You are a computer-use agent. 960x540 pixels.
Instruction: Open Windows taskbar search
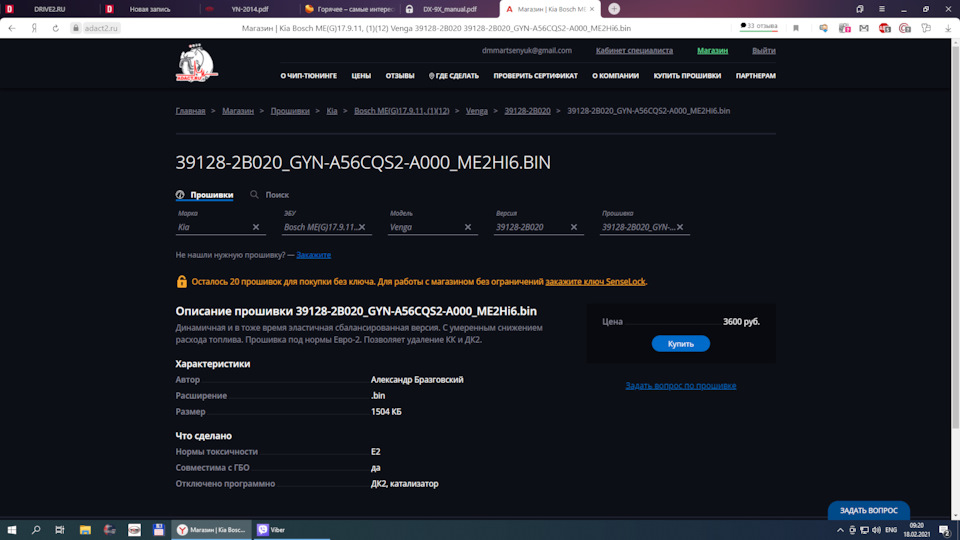[36, 530]
